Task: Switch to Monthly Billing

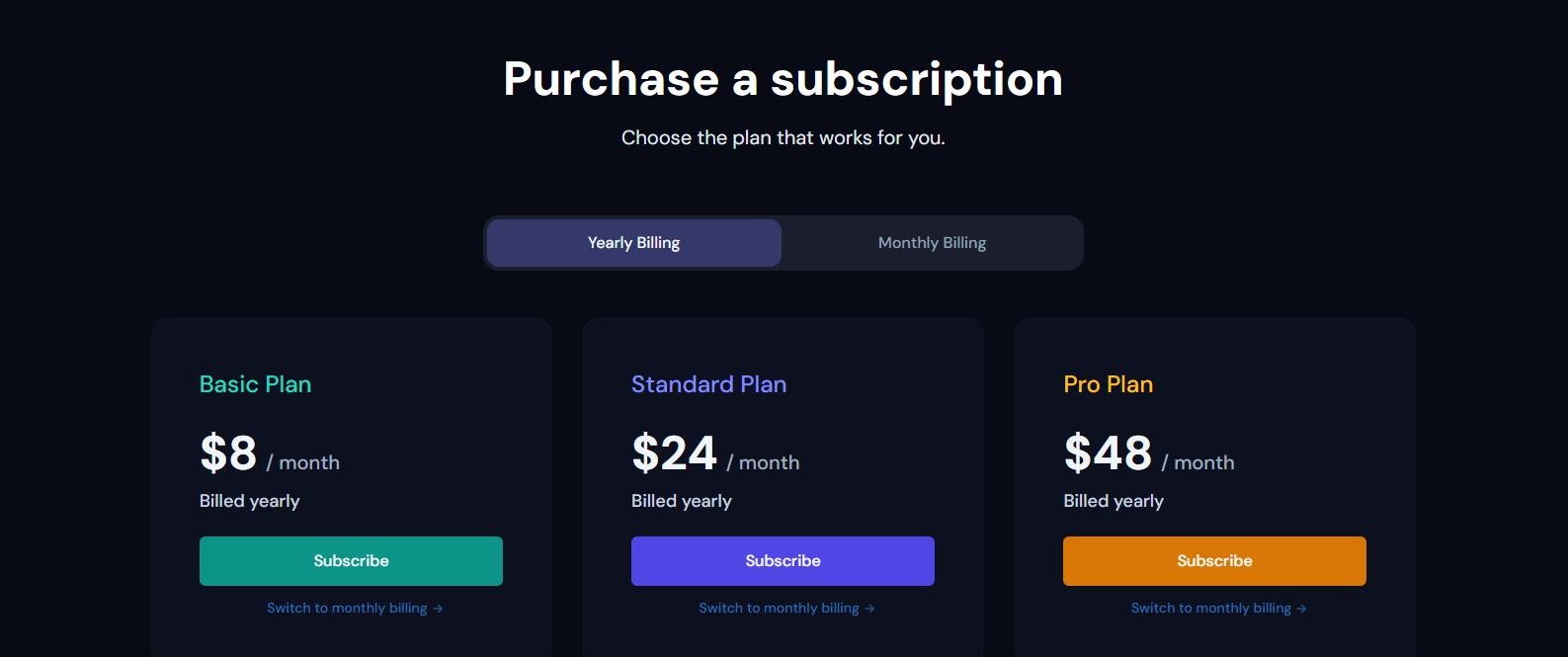Action: click(x=932, y=243)
